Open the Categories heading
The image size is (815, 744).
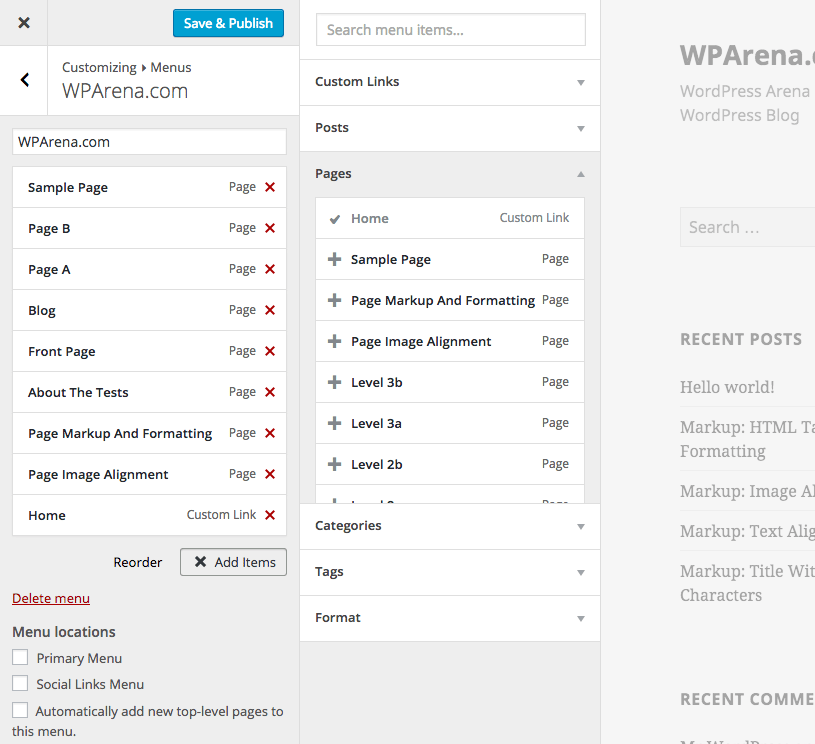[x=348, y=526]
